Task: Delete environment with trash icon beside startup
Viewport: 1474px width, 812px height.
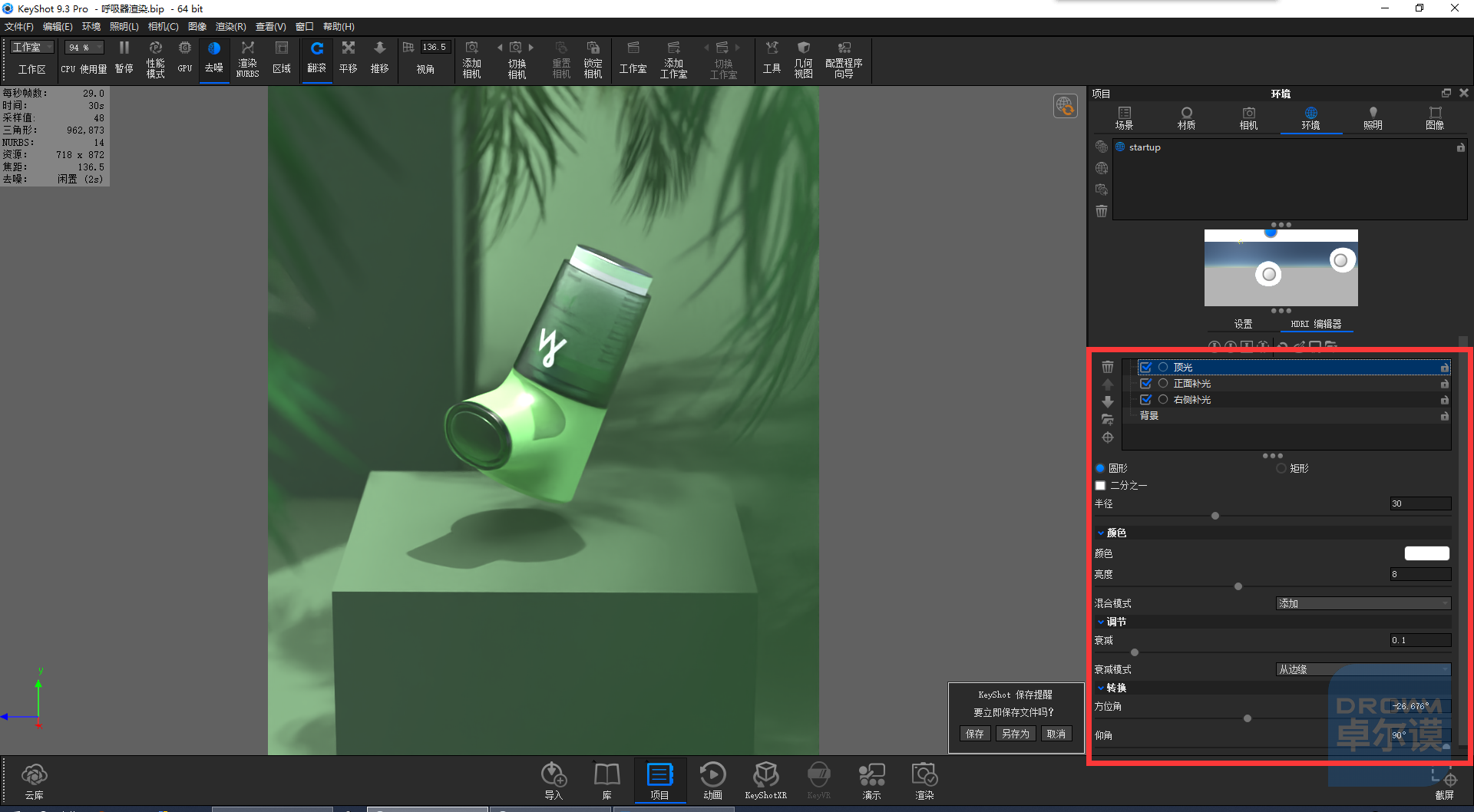Action: coord(1102,211)
